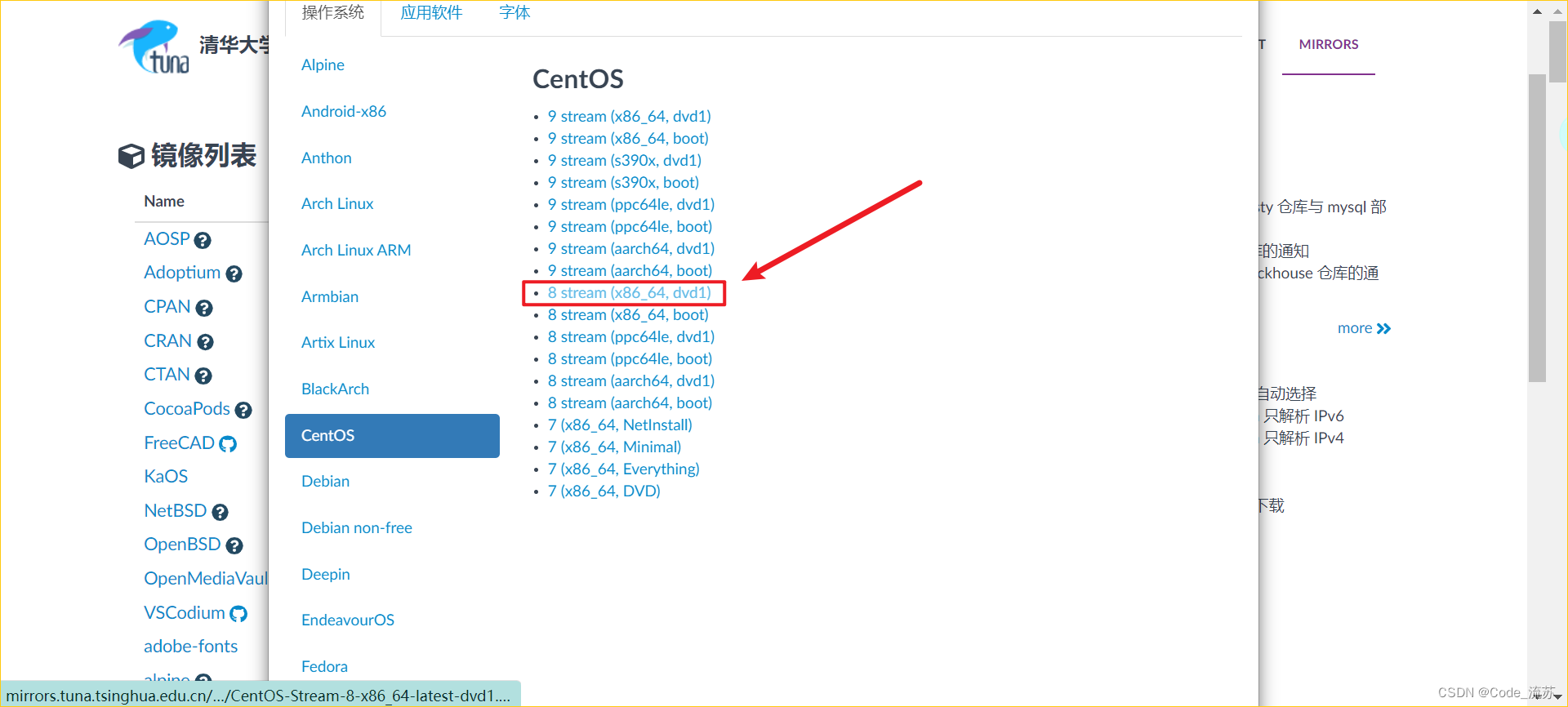Select Deepin in the distro list
The height and width of the screenshot is (707, 1568).
[x=326, y=575]
